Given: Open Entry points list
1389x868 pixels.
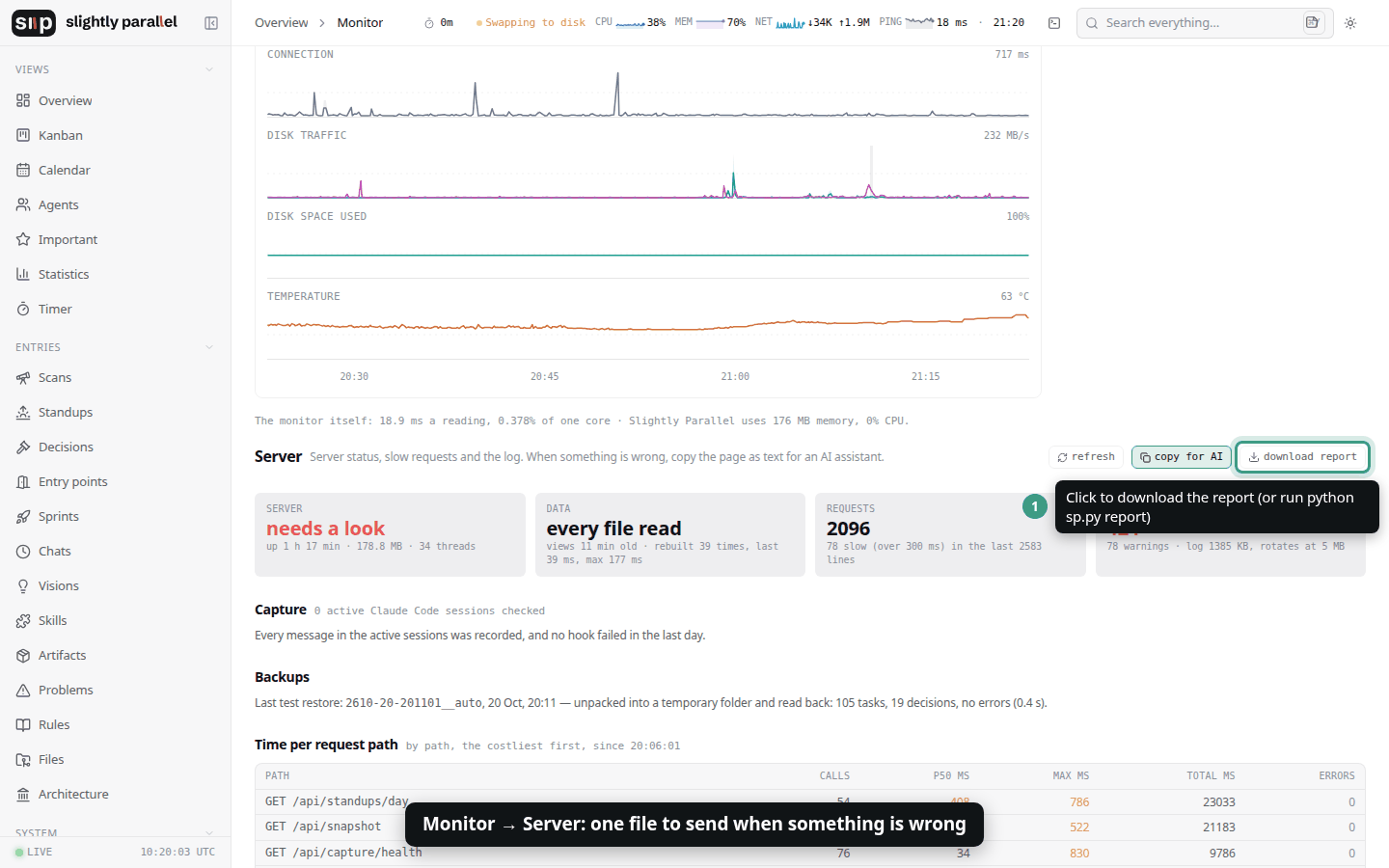Looking at the screenshot, I should pos(116,481).
